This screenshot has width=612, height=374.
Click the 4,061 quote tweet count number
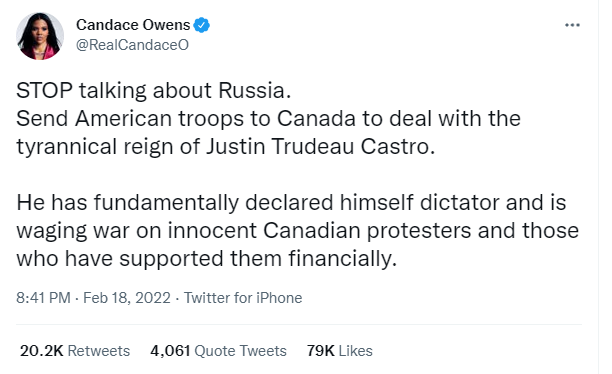[x=170, y=351]
